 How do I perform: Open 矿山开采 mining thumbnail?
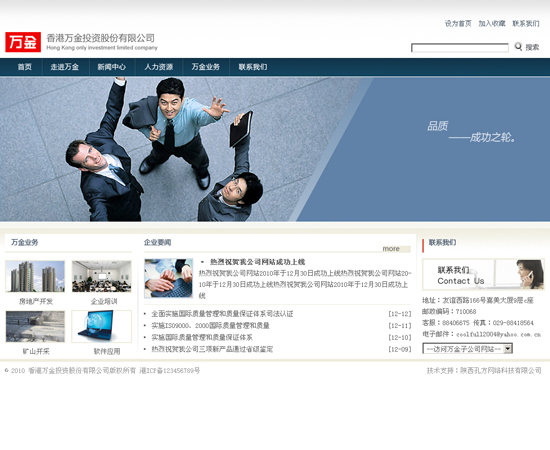click(35, 327)
